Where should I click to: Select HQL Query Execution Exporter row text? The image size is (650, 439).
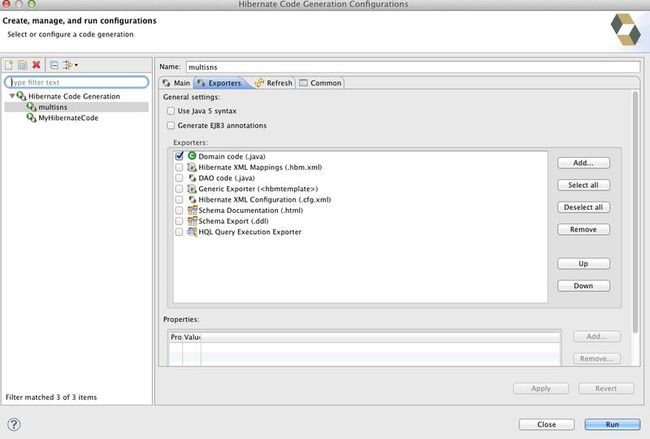[x=250, y=232]
